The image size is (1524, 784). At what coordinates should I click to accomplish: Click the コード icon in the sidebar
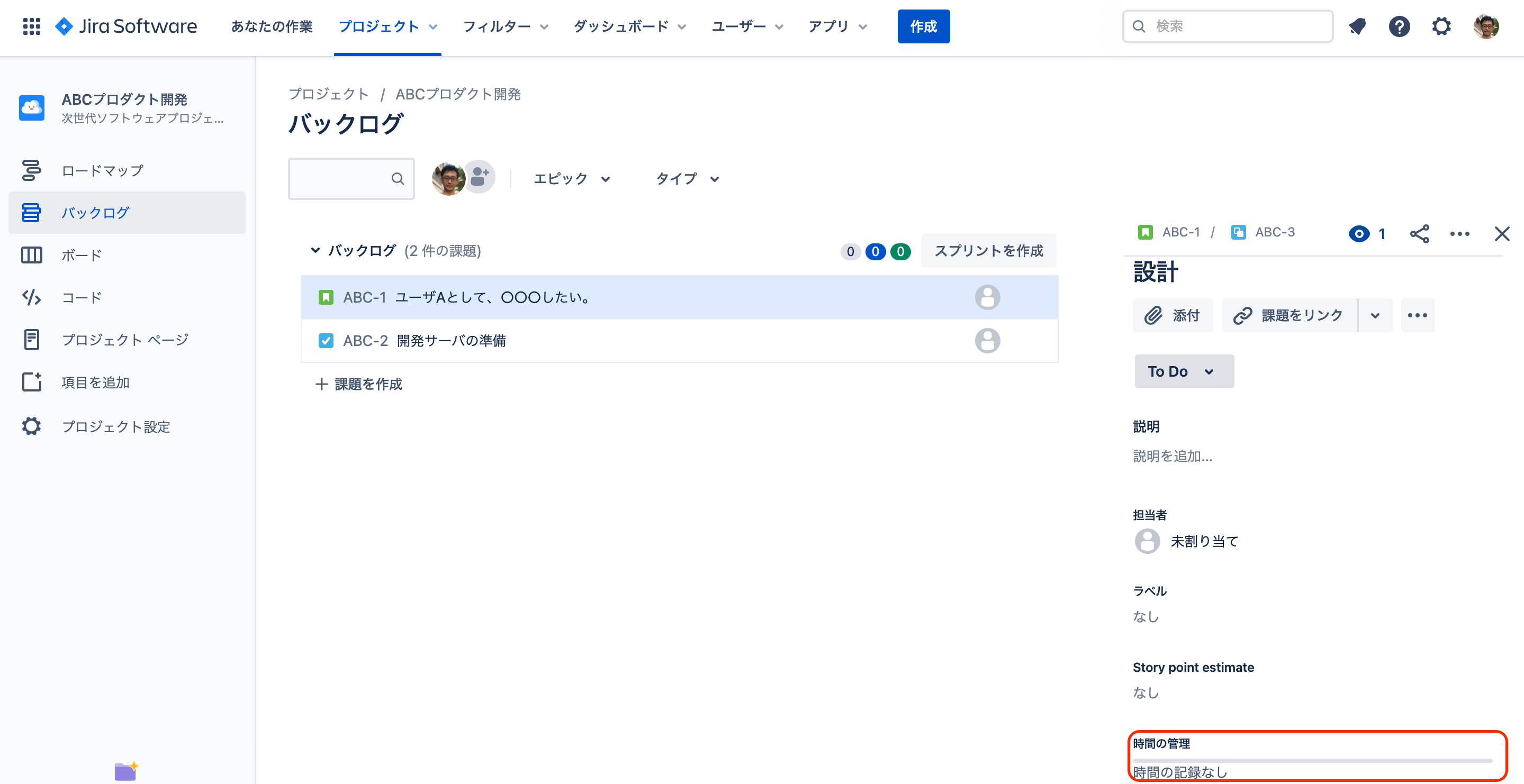pos(31,297)
